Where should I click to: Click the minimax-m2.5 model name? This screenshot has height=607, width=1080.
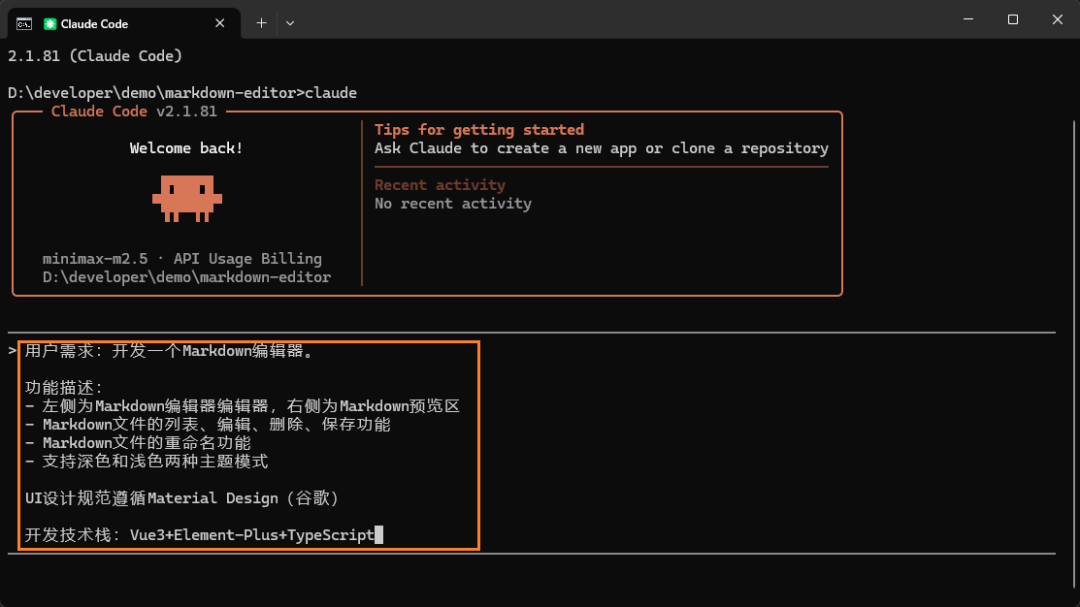pyautogui.click(x=83, y=258)
